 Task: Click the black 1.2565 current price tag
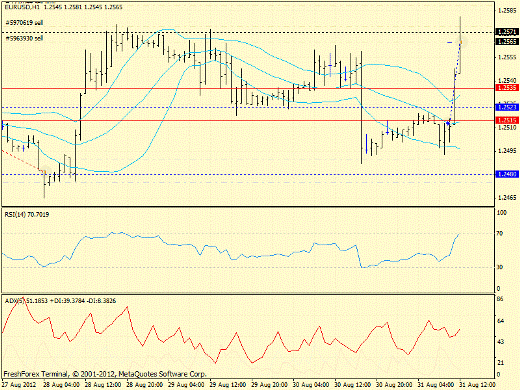click(x=507, y=41)
